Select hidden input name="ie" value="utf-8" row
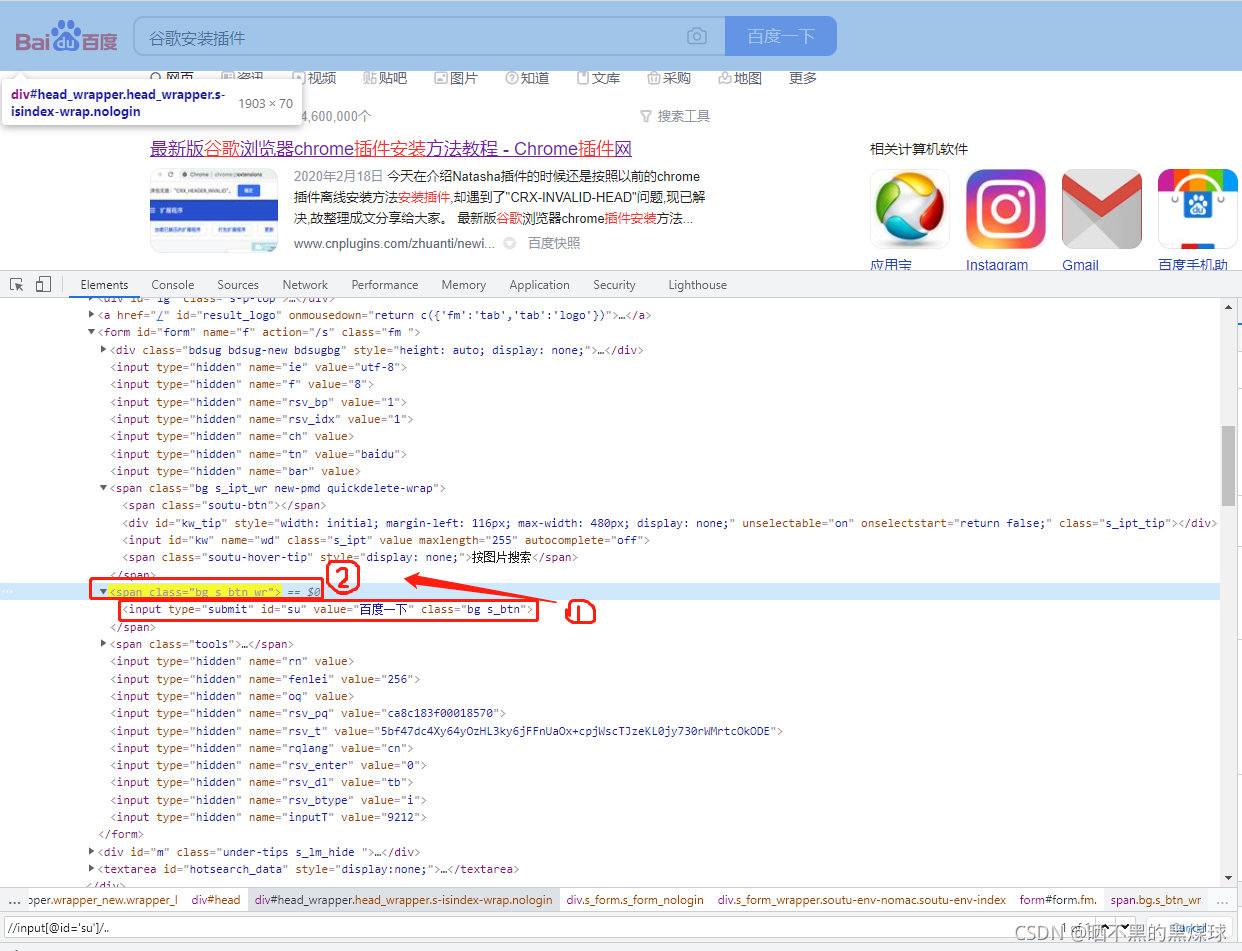Screen dimensions: 1242x951 258,367
